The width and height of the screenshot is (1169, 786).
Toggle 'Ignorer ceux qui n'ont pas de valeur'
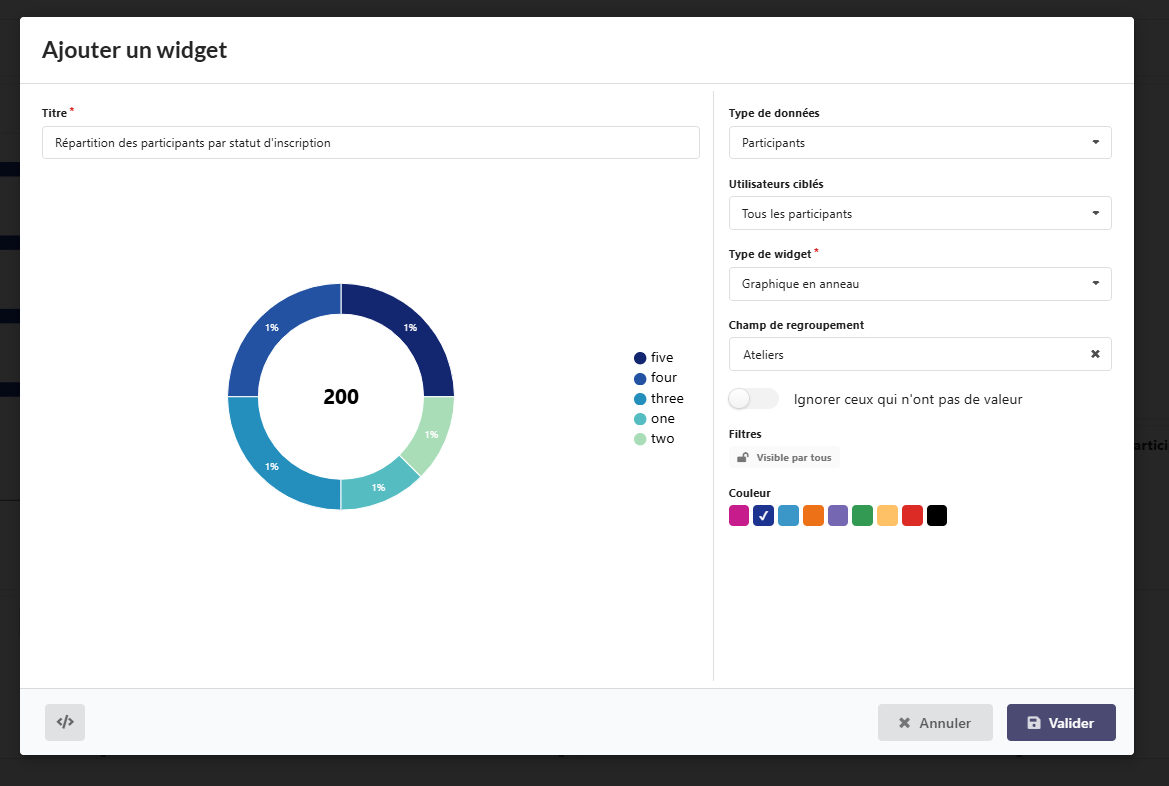coord(753,399)
